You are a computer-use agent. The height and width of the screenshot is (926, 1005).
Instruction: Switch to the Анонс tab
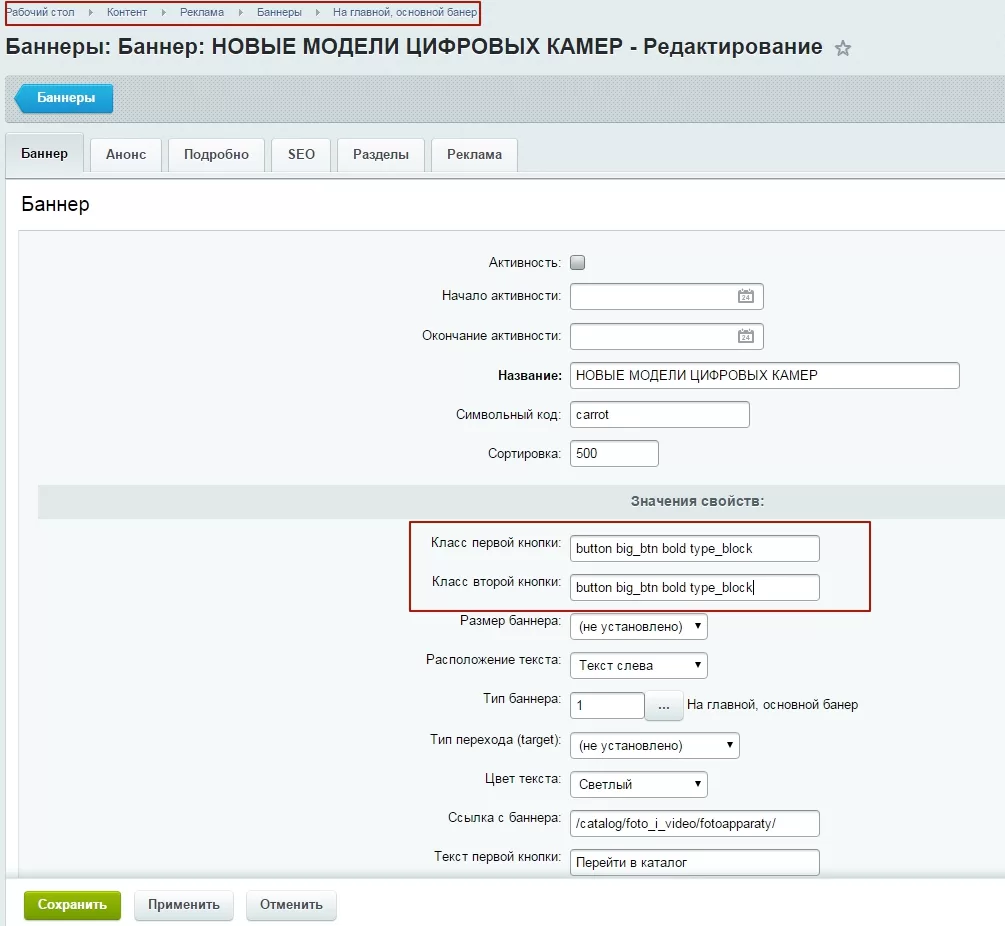coord(126,154)
